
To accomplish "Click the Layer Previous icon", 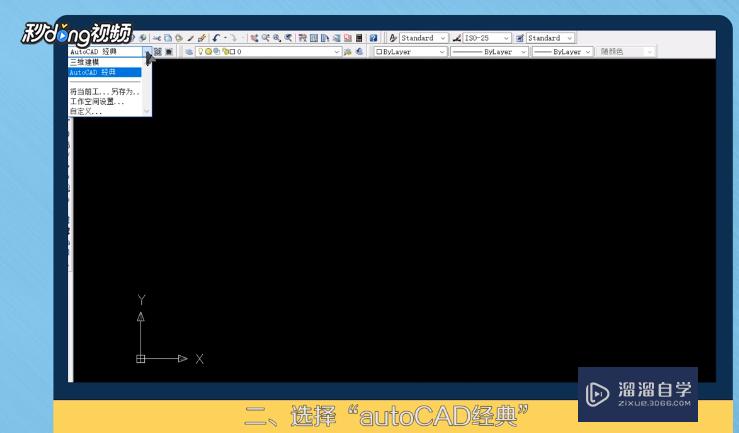I will point(359,51).
